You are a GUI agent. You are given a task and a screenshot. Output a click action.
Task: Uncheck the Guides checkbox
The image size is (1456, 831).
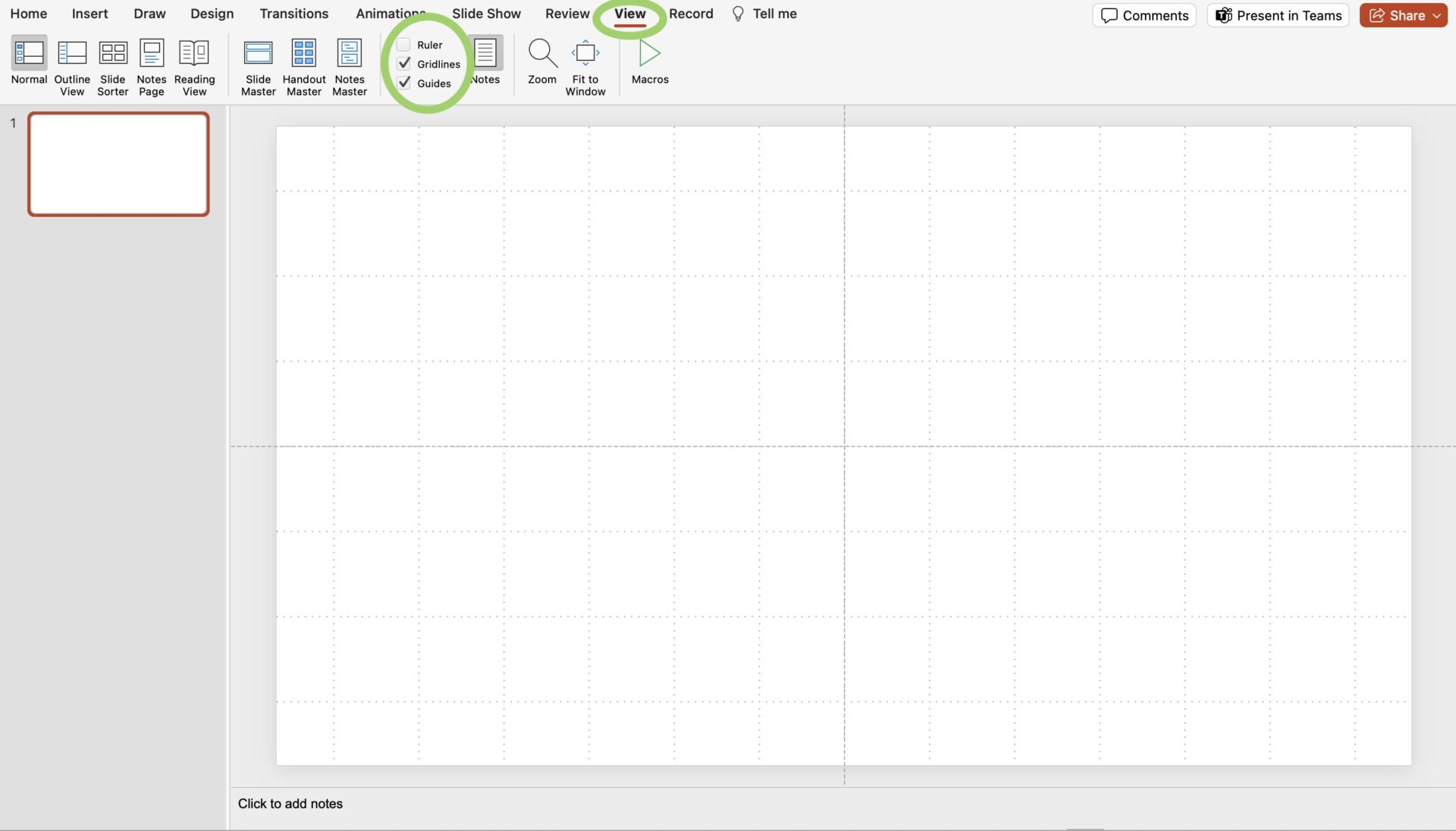tap(404, 83)
